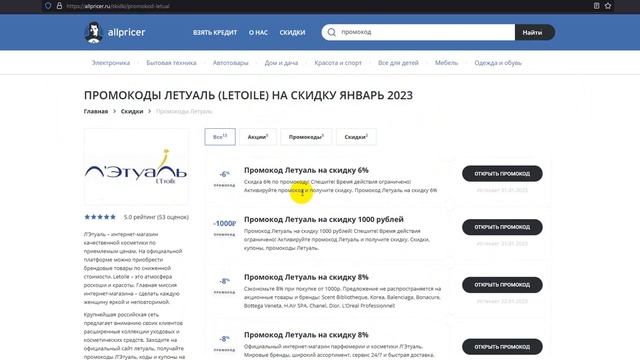Open the Взять кредит menu item
640x360 pixels.
[215, 33]
